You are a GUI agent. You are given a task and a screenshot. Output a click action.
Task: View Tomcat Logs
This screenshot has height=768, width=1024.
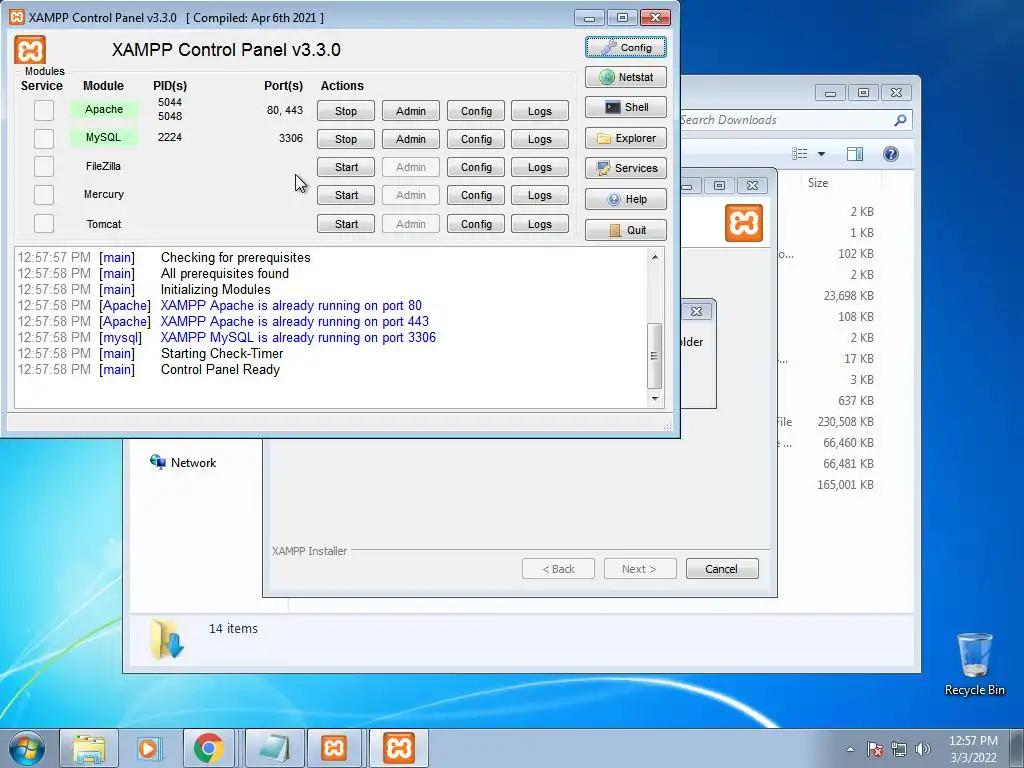coord(540,224)
